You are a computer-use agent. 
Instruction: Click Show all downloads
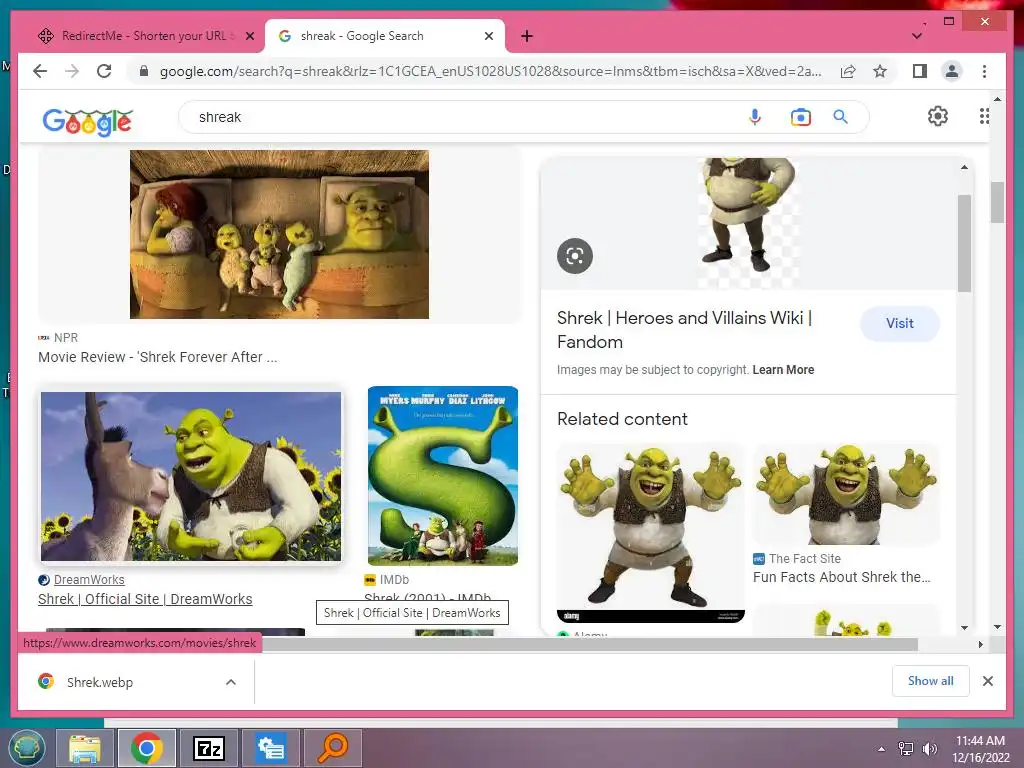tap(931, 680)
